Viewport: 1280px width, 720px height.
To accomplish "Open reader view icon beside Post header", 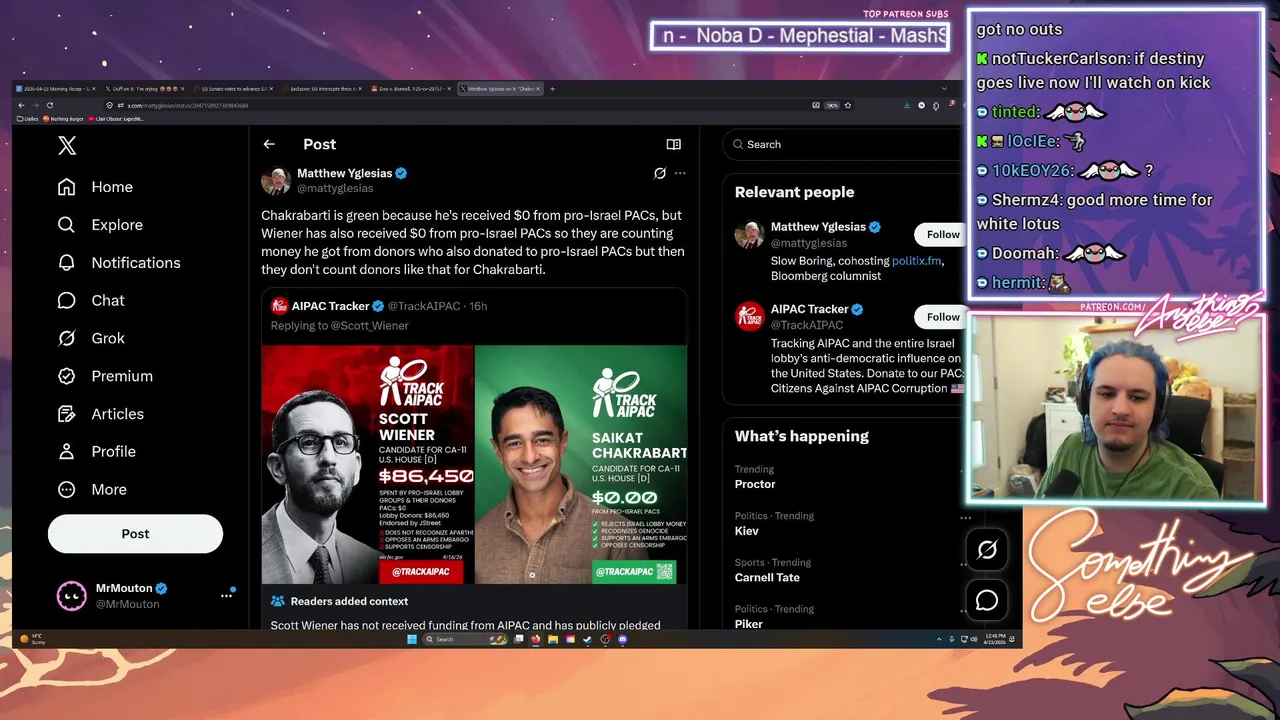I will point(674,144).
